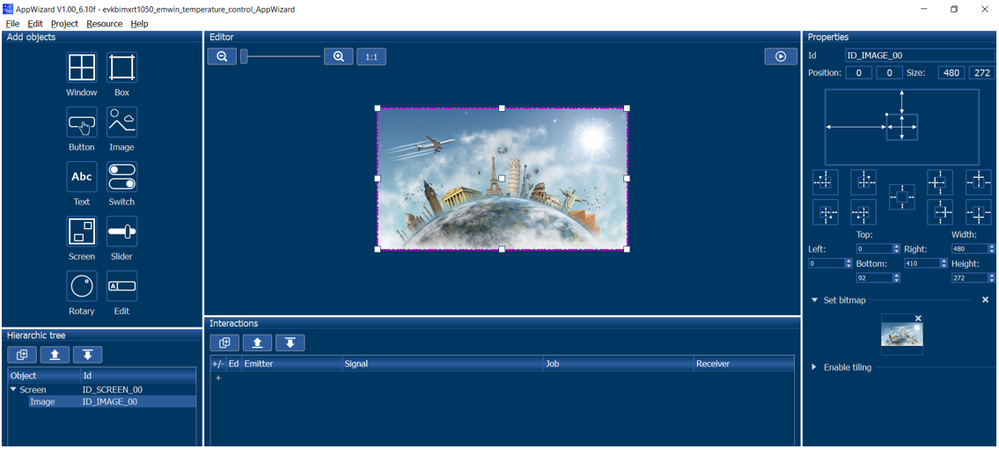Add a Switch object
This screenshot has width=999, height=450.
pyautogui.click(x=122, y=177)
